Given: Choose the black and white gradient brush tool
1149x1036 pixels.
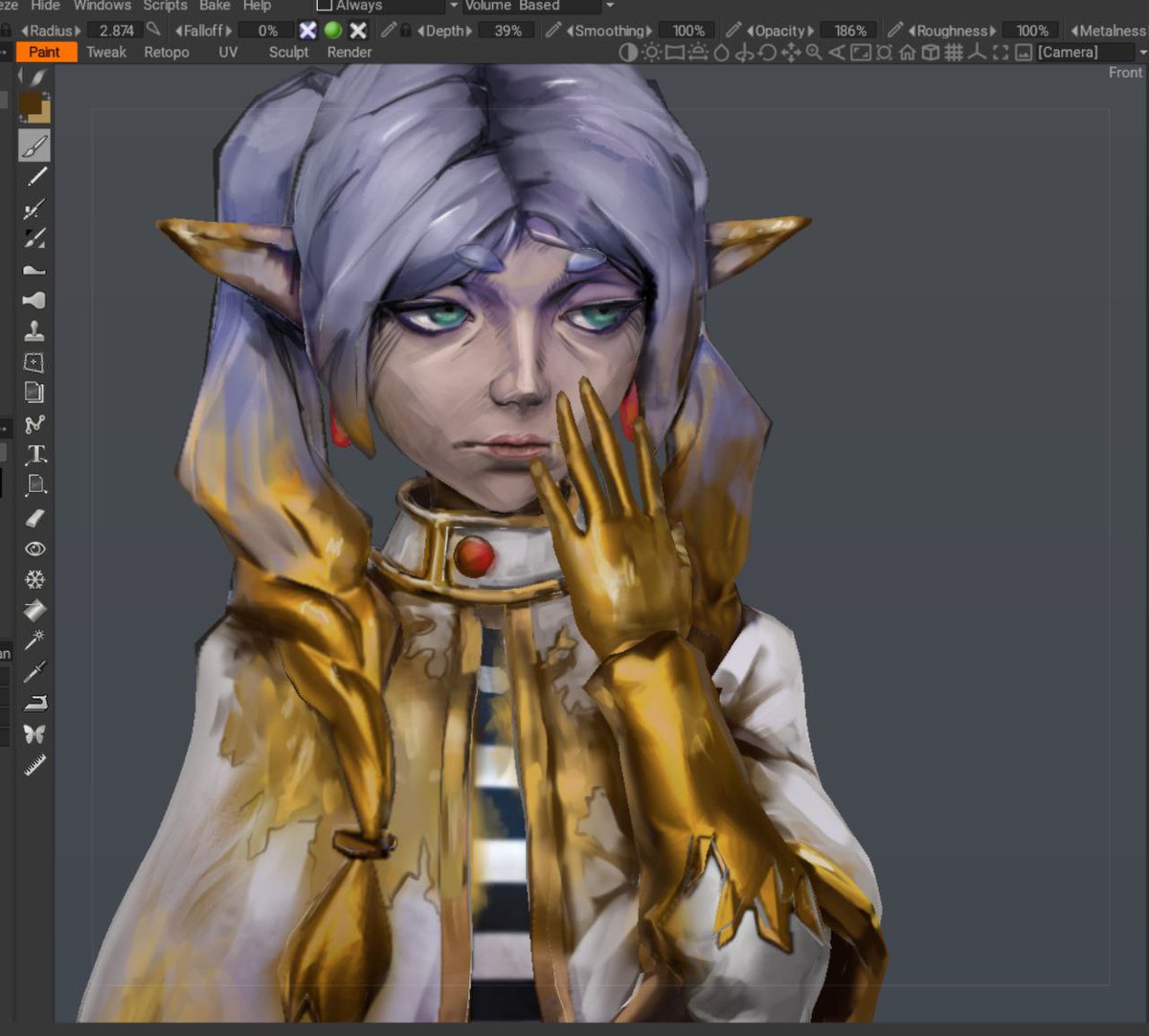Looking at the screenshot, I should point(34,237).
